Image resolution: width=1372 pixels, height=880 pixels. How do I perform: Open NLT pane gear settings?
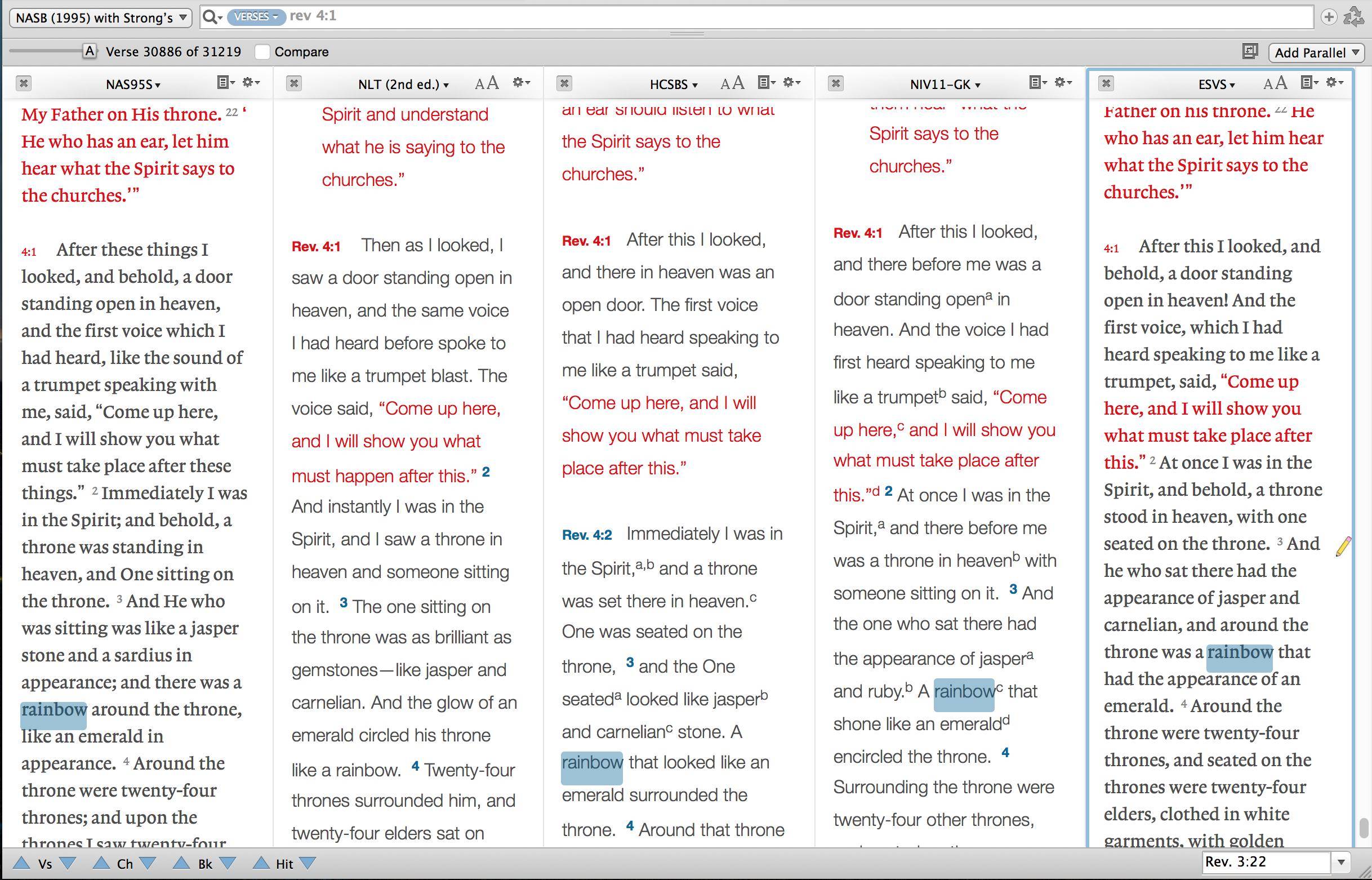coord(522,83)
